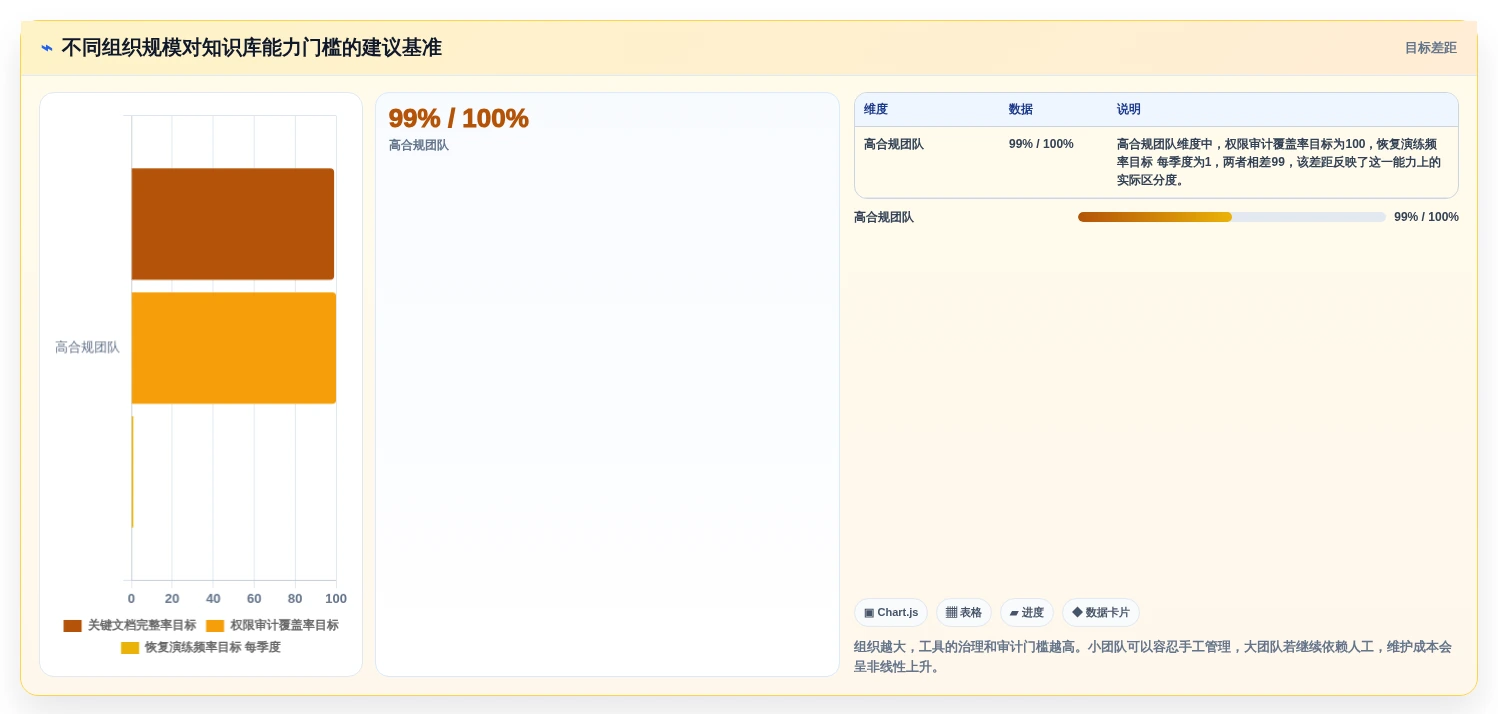Click the 高合规团队 table row cell
This screenshot has height=714, width=1498.
pyautogui.click(x=894, y=144)
